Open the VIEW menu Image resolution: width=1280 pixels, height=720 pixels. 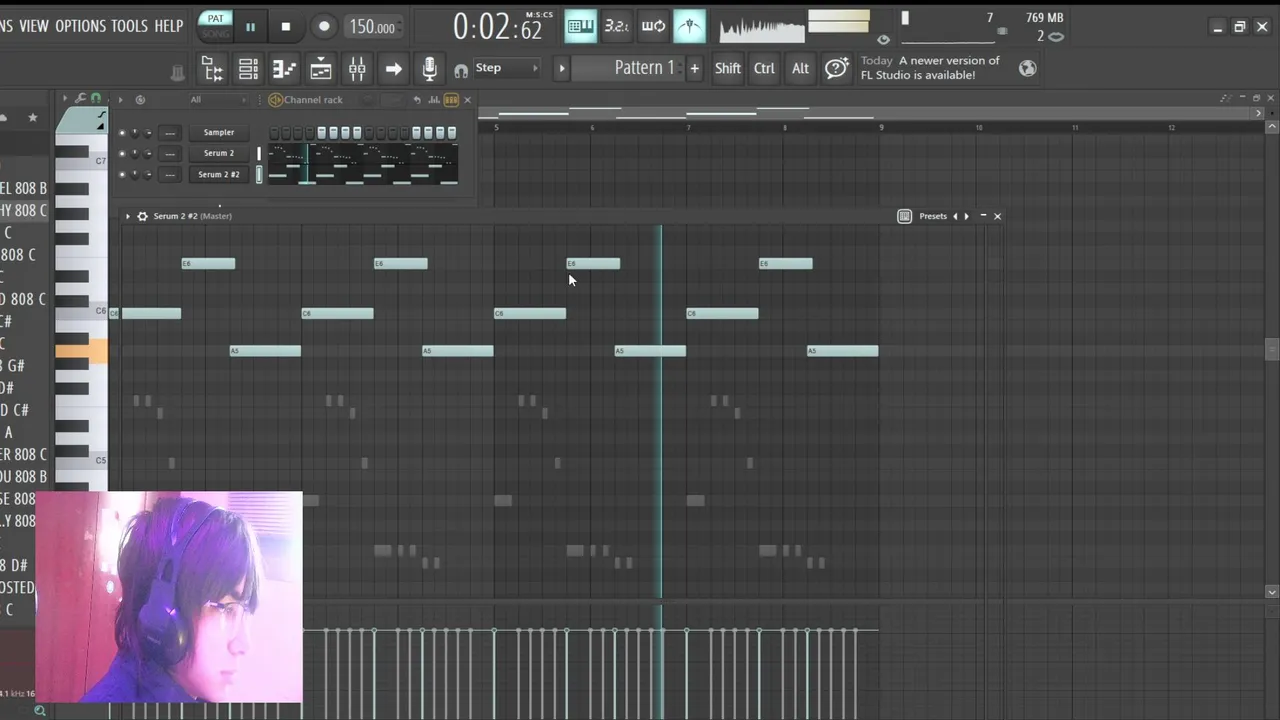(33, 26)
